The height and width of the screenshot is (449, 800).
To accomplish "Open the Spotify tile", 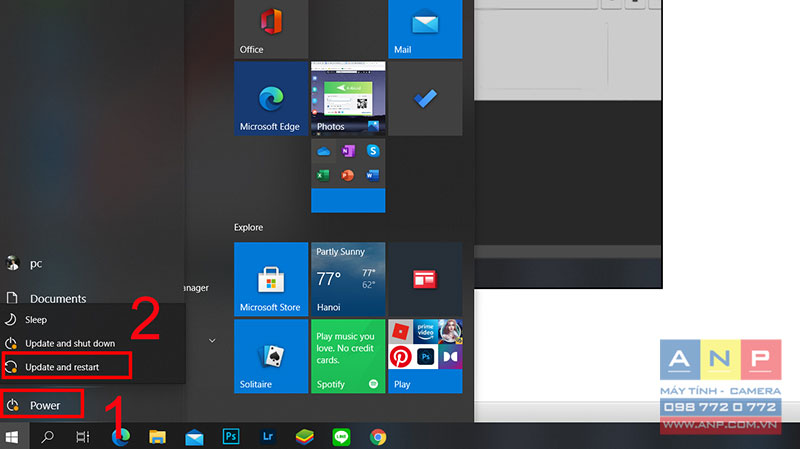I will (x=348, y=356).
